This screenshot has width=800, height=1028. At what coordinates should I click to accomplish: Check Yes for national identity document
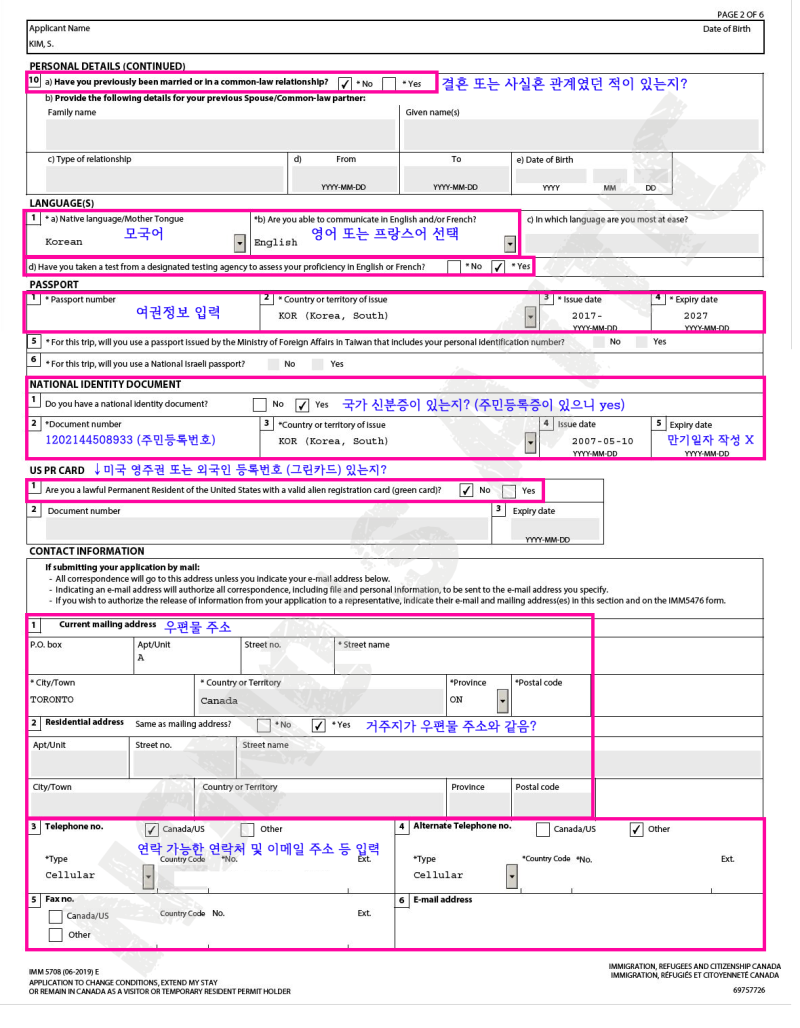click(302, 405)
